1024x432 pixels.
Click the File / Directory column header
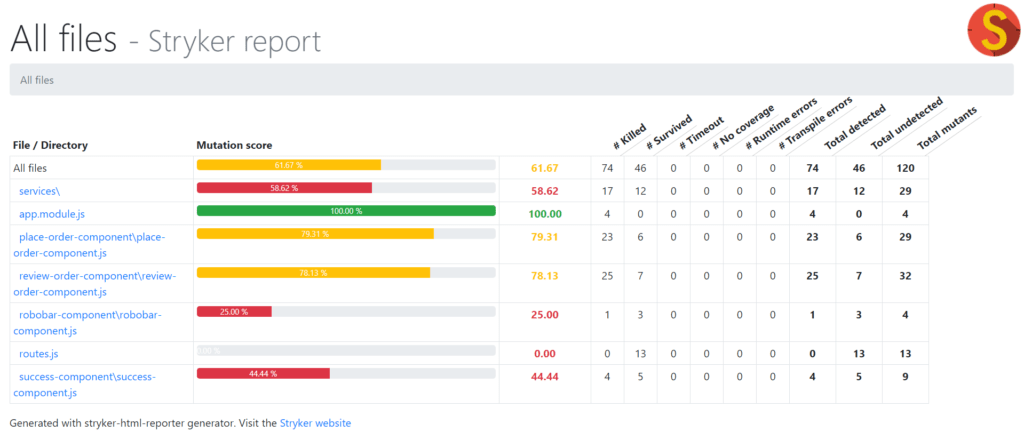tap(50, 145)
